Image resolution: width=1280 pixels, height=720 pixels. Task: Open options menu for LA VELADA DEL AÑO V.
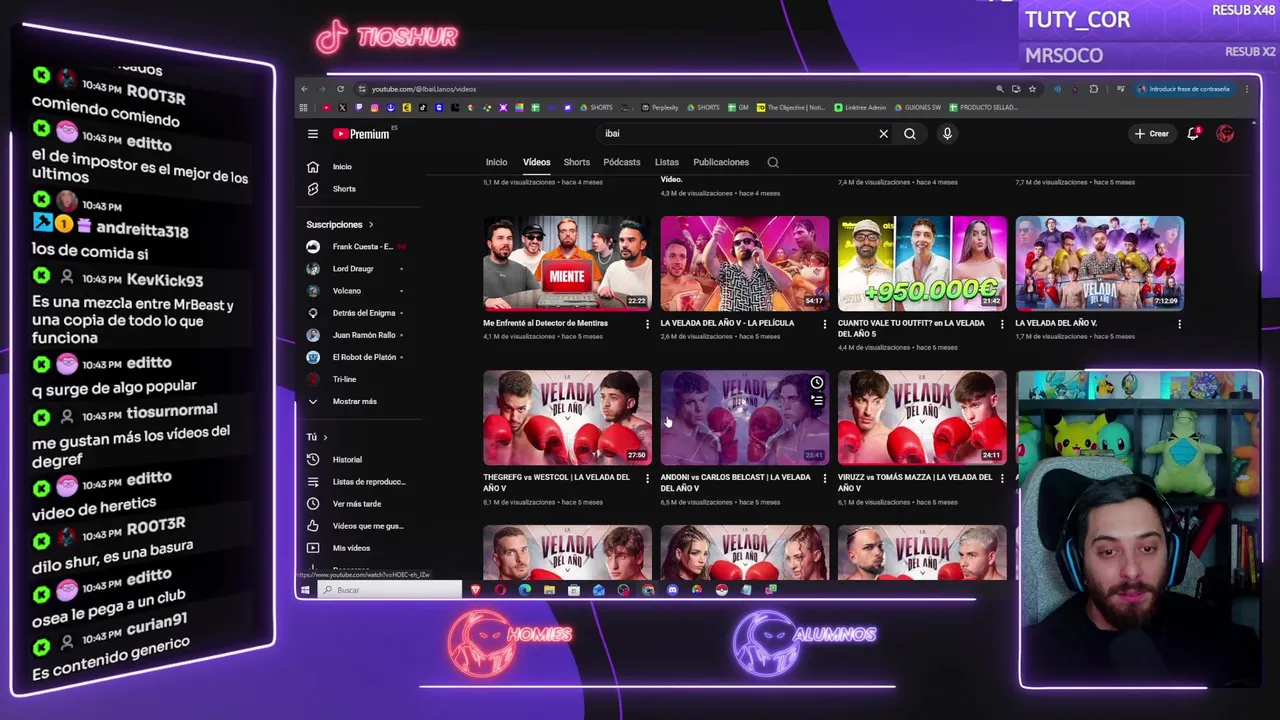point(1179,324)
